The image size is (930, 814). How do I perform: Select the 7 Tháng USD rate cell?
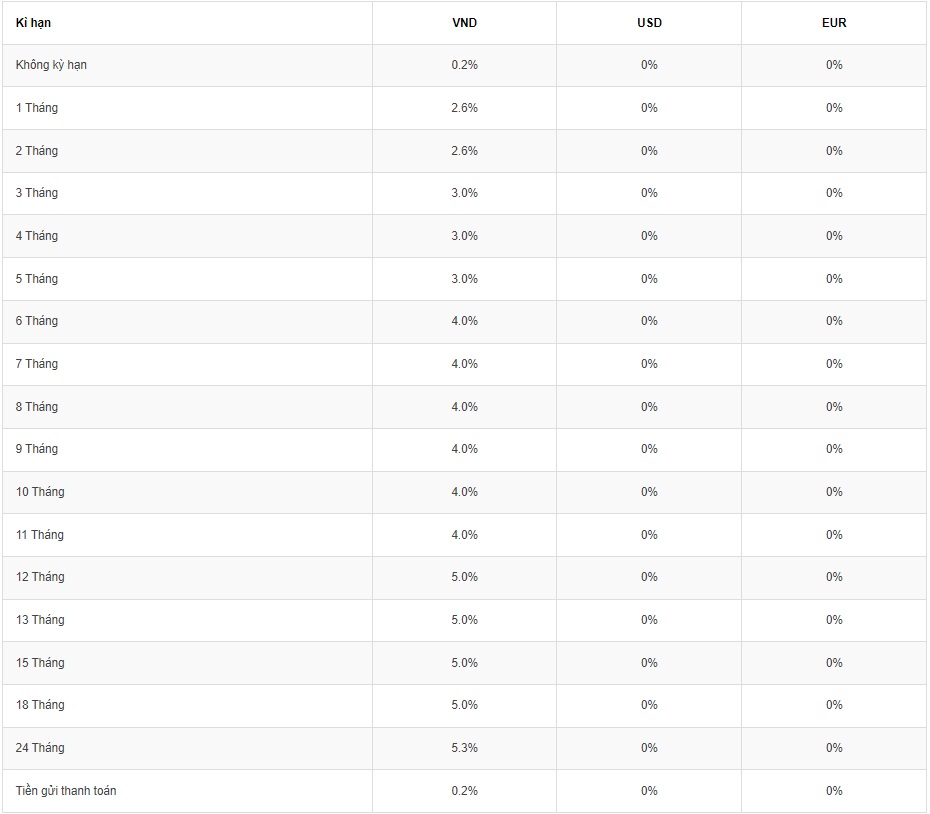point(649,364)
